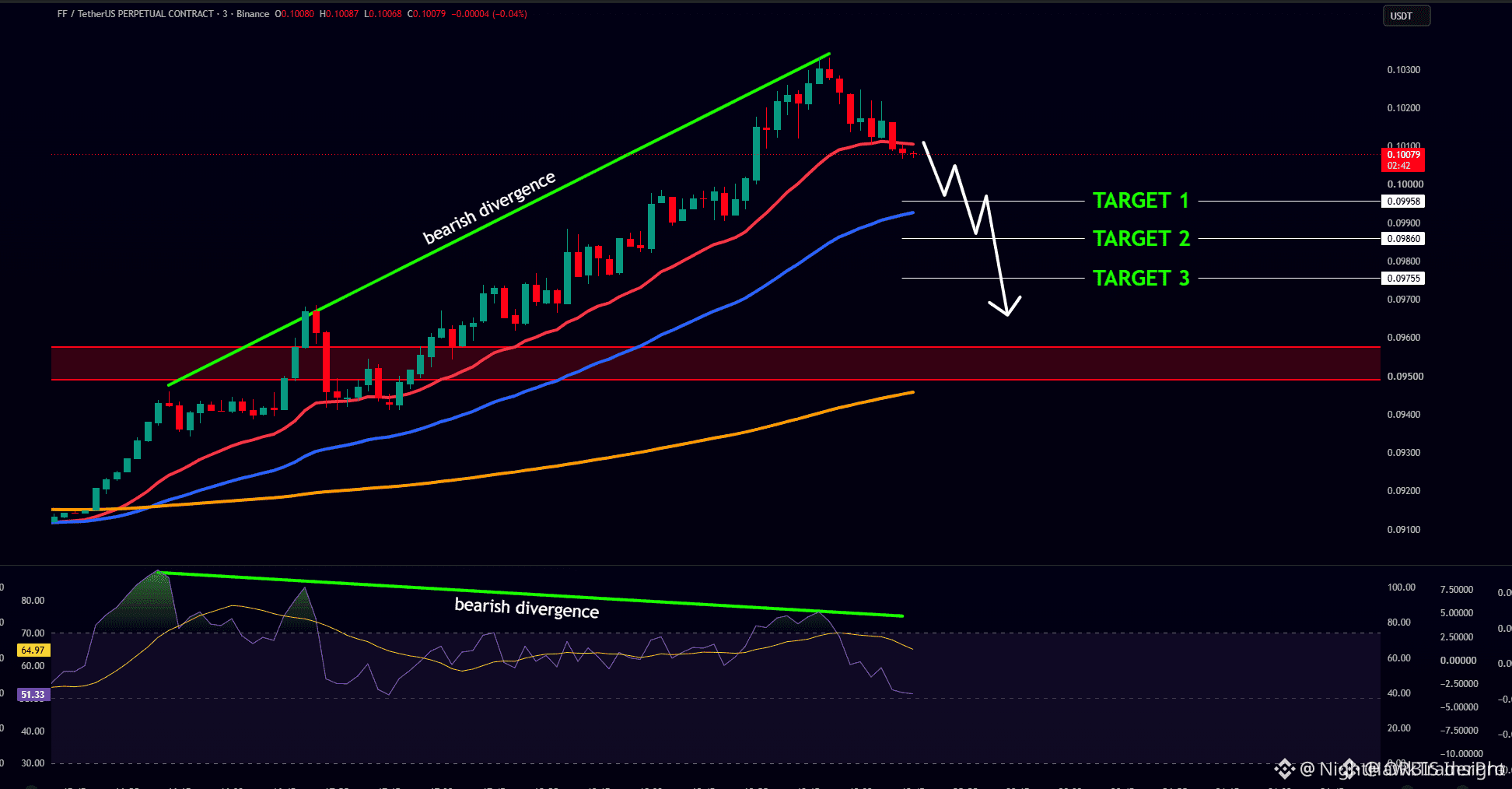Click the 100.00 indicator axis label
The image size is (1512, 789).
(1402, 587)
